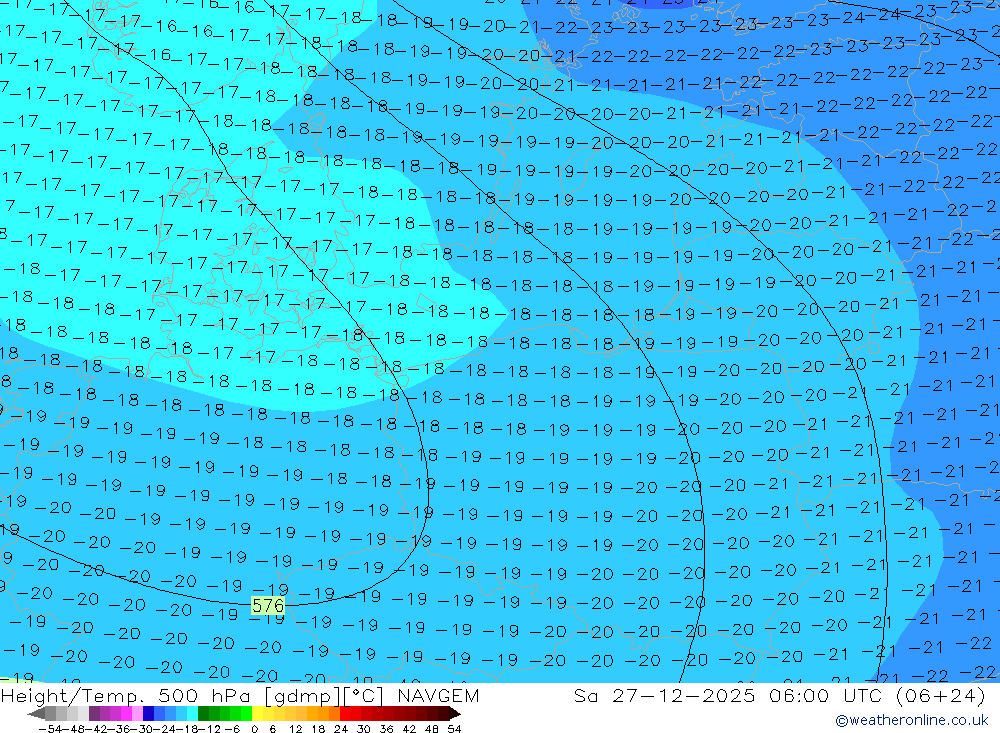Pick the dark blue legend swatch at -30

pyautogui.click(x=148, y=713)
